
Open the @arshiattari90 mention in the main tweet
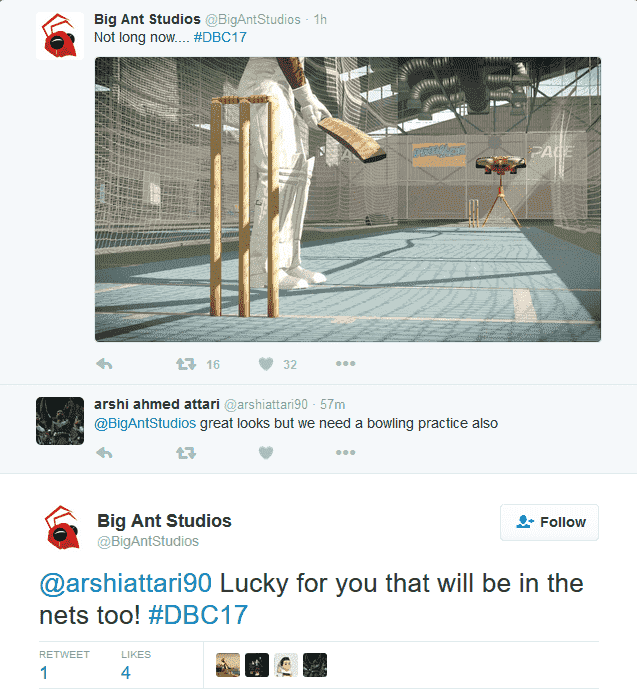tap(126, 583)
